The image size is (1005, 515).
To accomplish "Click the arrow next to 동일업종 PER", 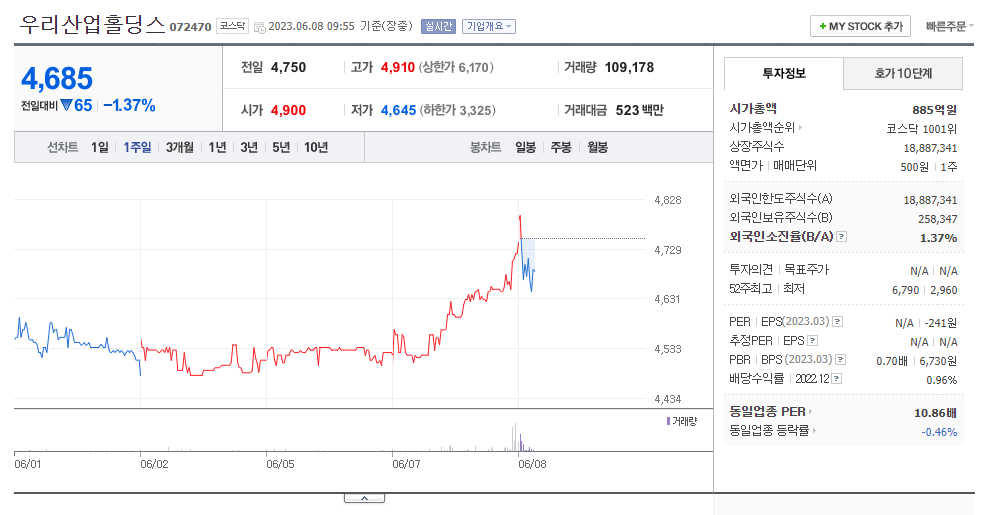I will click(x=810, y=412).
